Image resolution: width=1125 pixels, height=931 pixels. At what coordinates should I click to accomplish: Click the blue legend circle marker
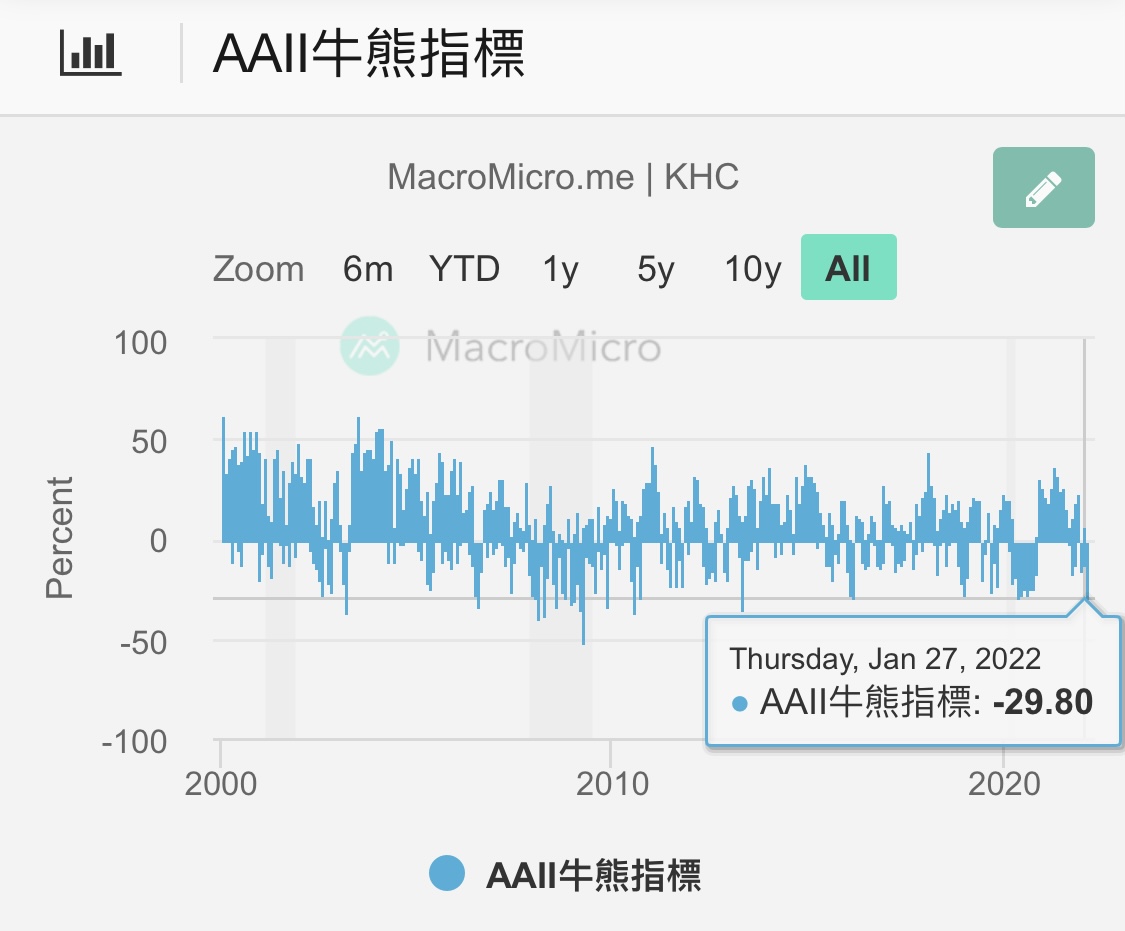[x=448, y=873]
